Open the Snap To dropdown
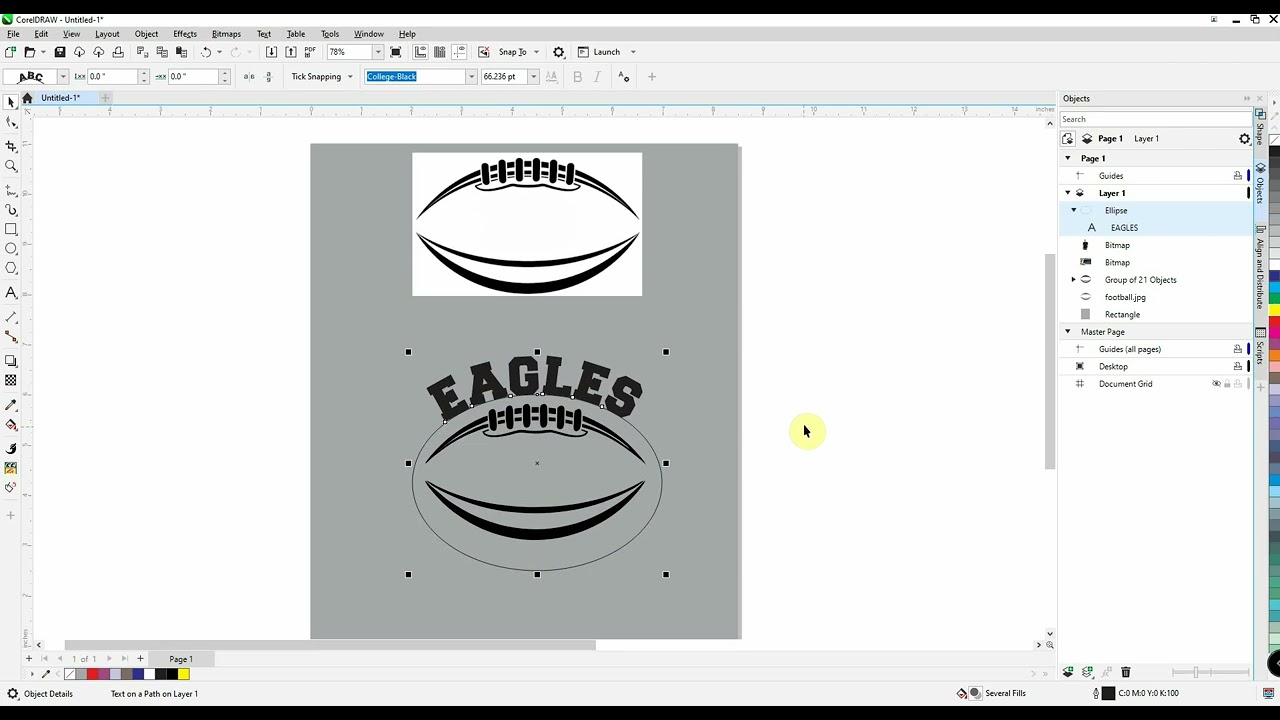The image size is (1280, 720). click(x=536, y=52)
